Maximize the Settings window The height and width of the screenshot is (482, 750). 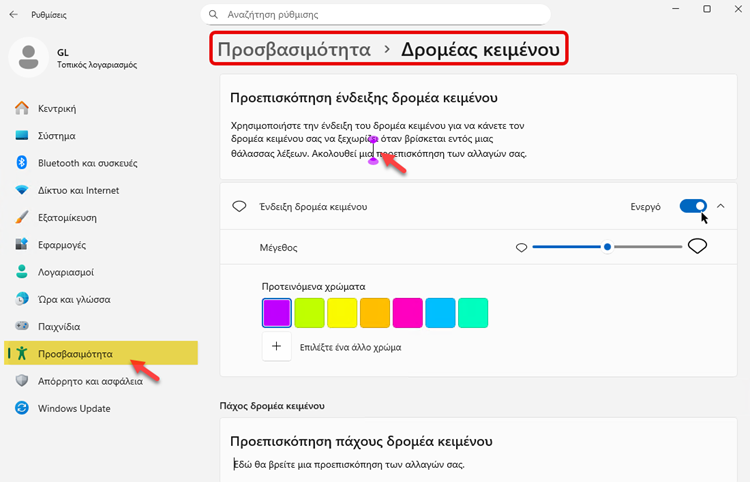[x=707, y=9]
